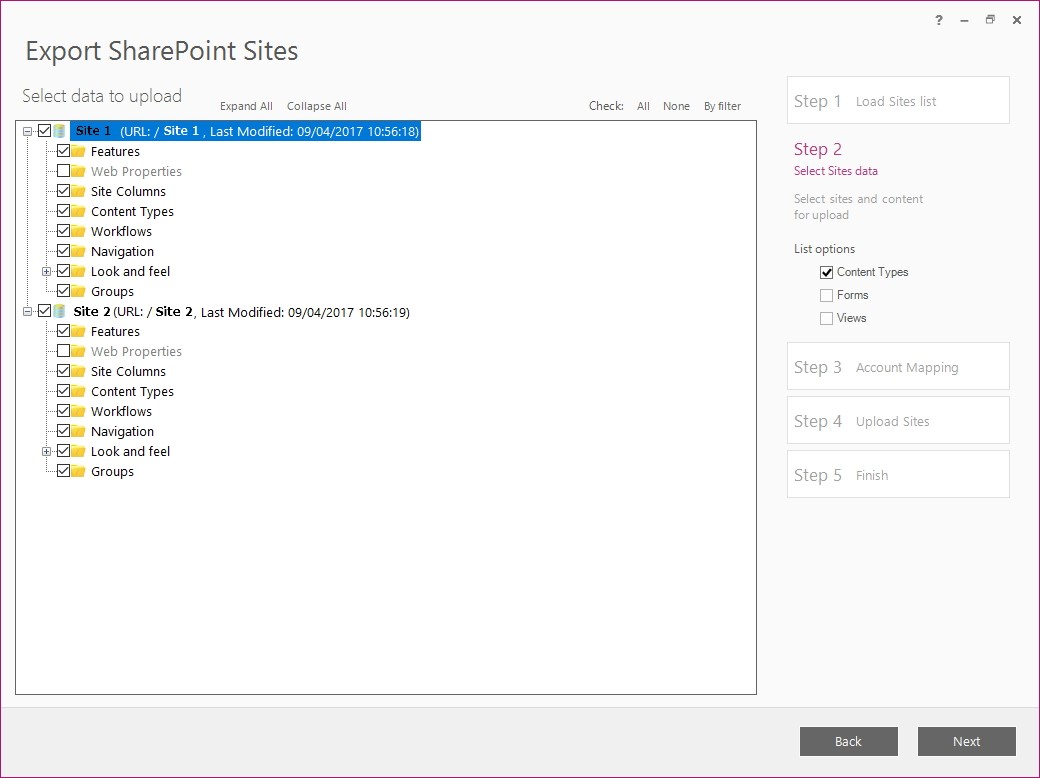Image resolution: width=1040 pixels, height=778 pixels.
Task: Click the Workflows folder icon under Site 1
Action: [x=78, y=231]
